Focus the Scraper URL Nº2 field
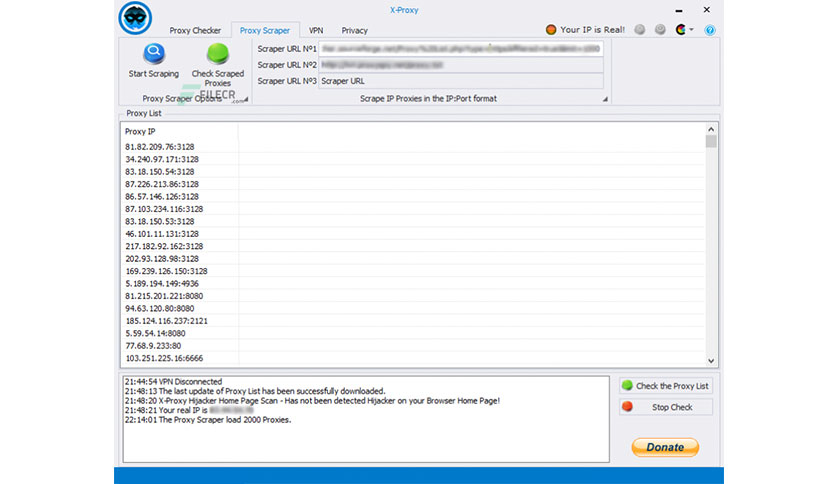Image resolution: width=836 pixels, height=484 pixels. (461, 65)
